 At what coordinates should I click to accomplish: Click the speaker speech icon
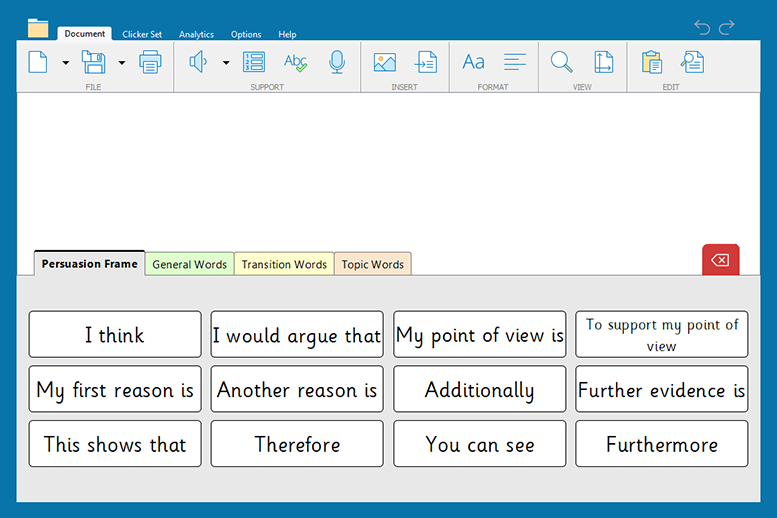point(197,62)
